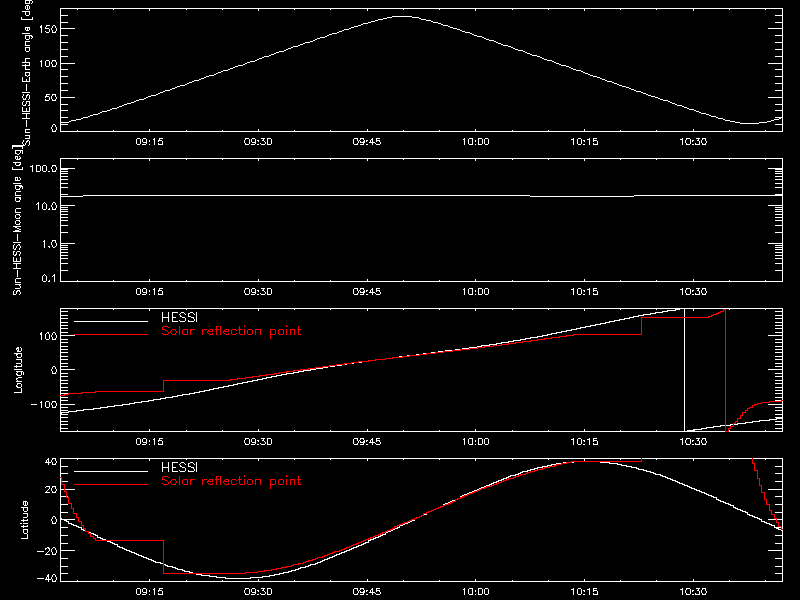Click "09:30" time label under Moon angle plot
The height and width of the screenshot is (600, 800).
[258, 292]
